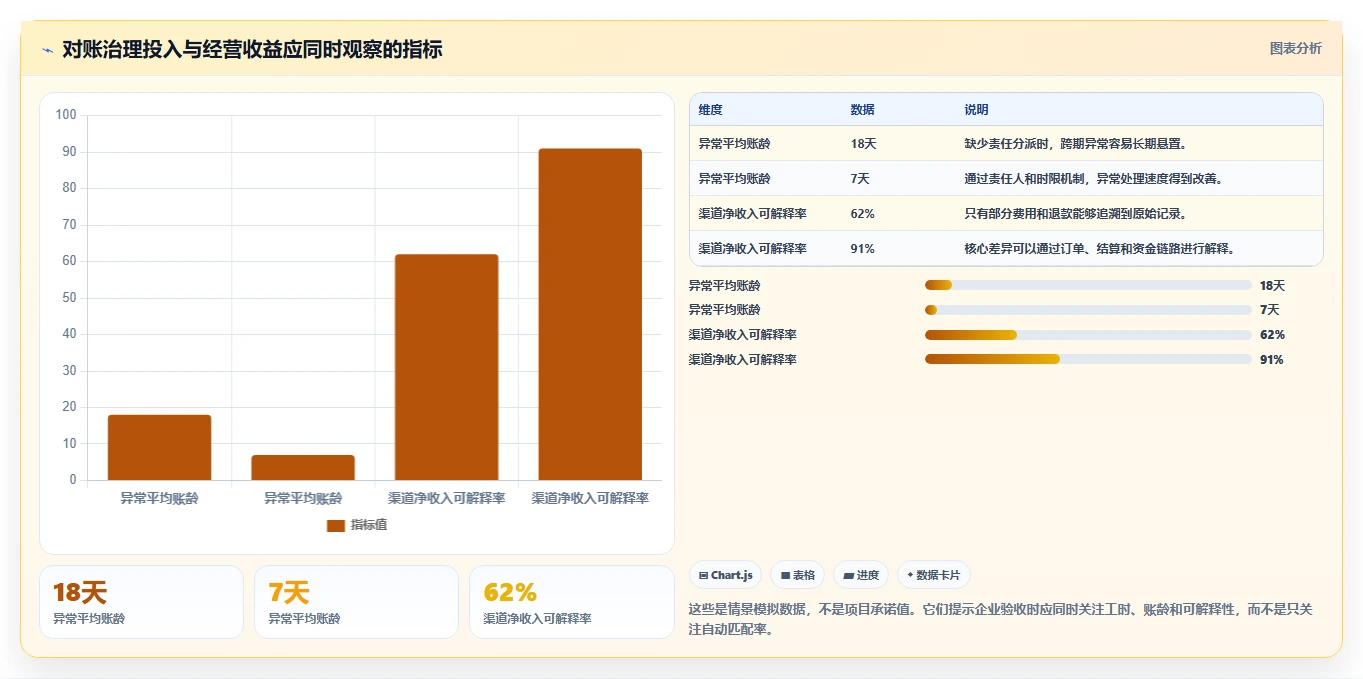Click the tallest chart bar at value 91
Viewport: 1363px width, 679px height.
(590, 314)
